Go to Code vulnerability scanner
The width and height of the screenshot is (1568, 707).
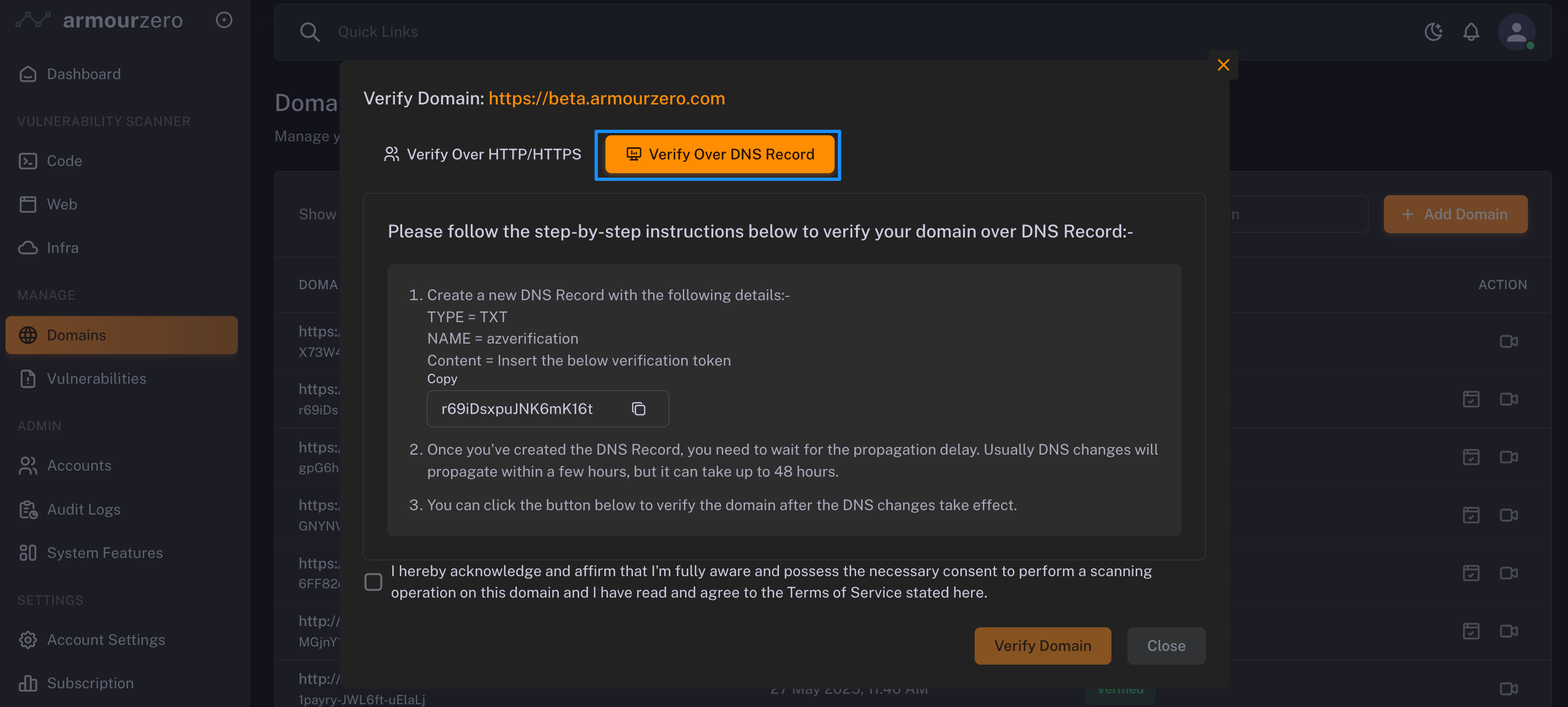64,161
